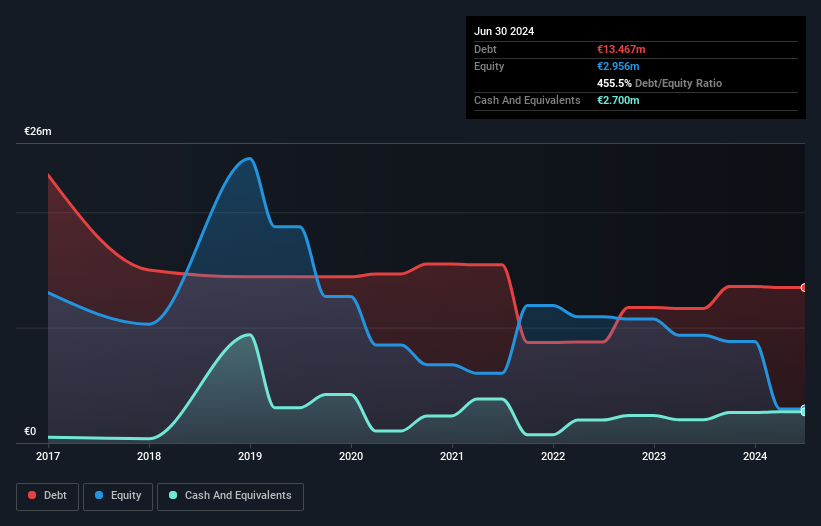The image size is (821, 526).
Task: Click the Debt label in tooltip
Action: pos(485,49)
